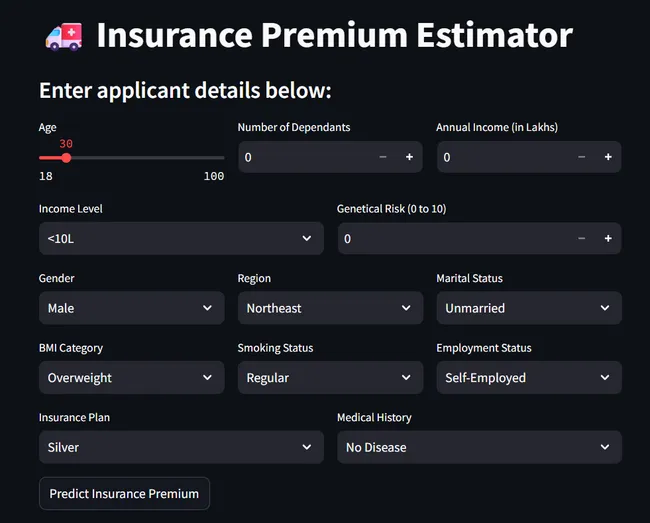Open the Insurance Plan dropdown showing Silver
Image resolution: width=650 pixels, height=523 pixels.
tap(181, 447)
